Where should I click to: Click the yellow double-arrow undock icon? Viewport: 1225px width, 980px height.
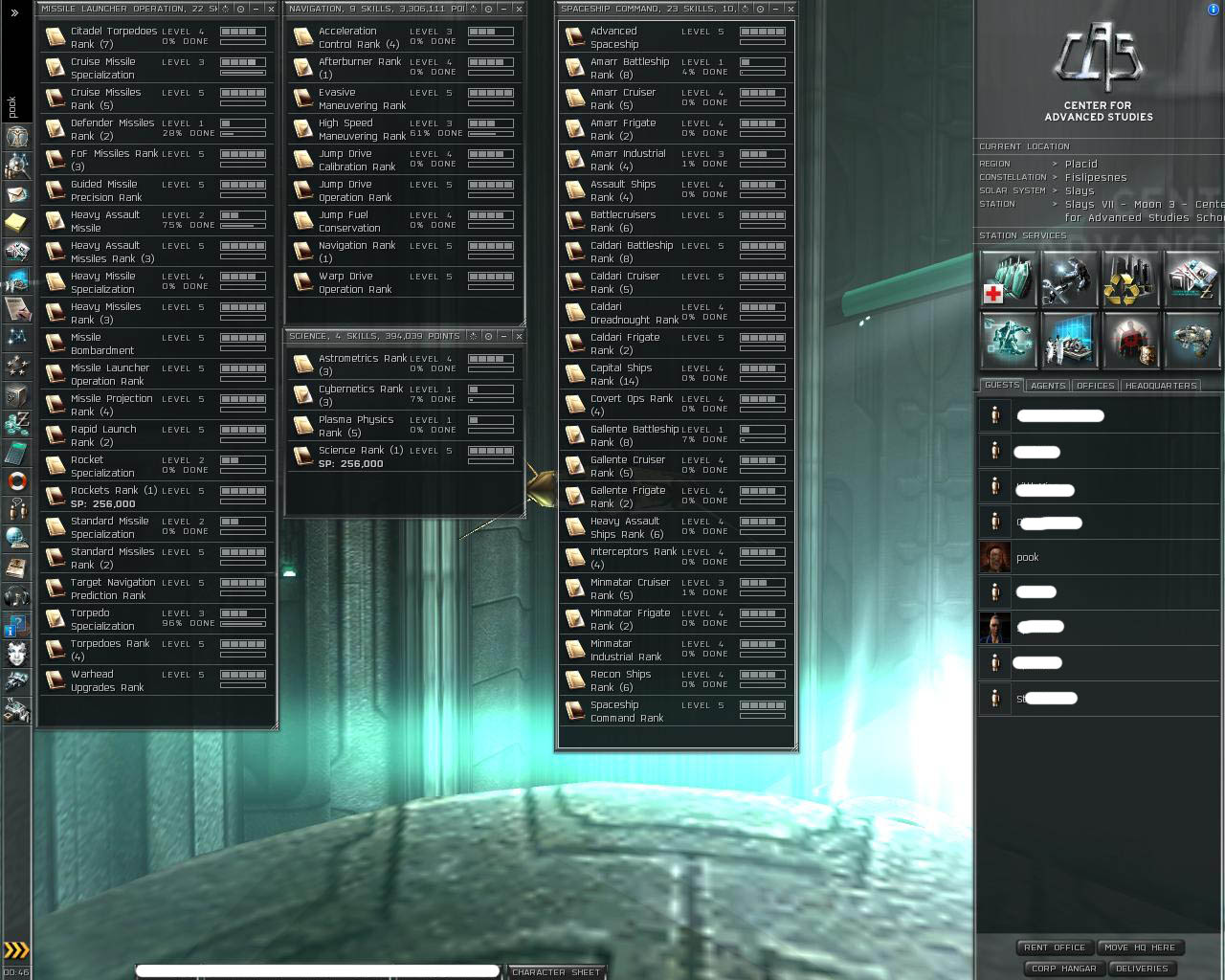16,949
